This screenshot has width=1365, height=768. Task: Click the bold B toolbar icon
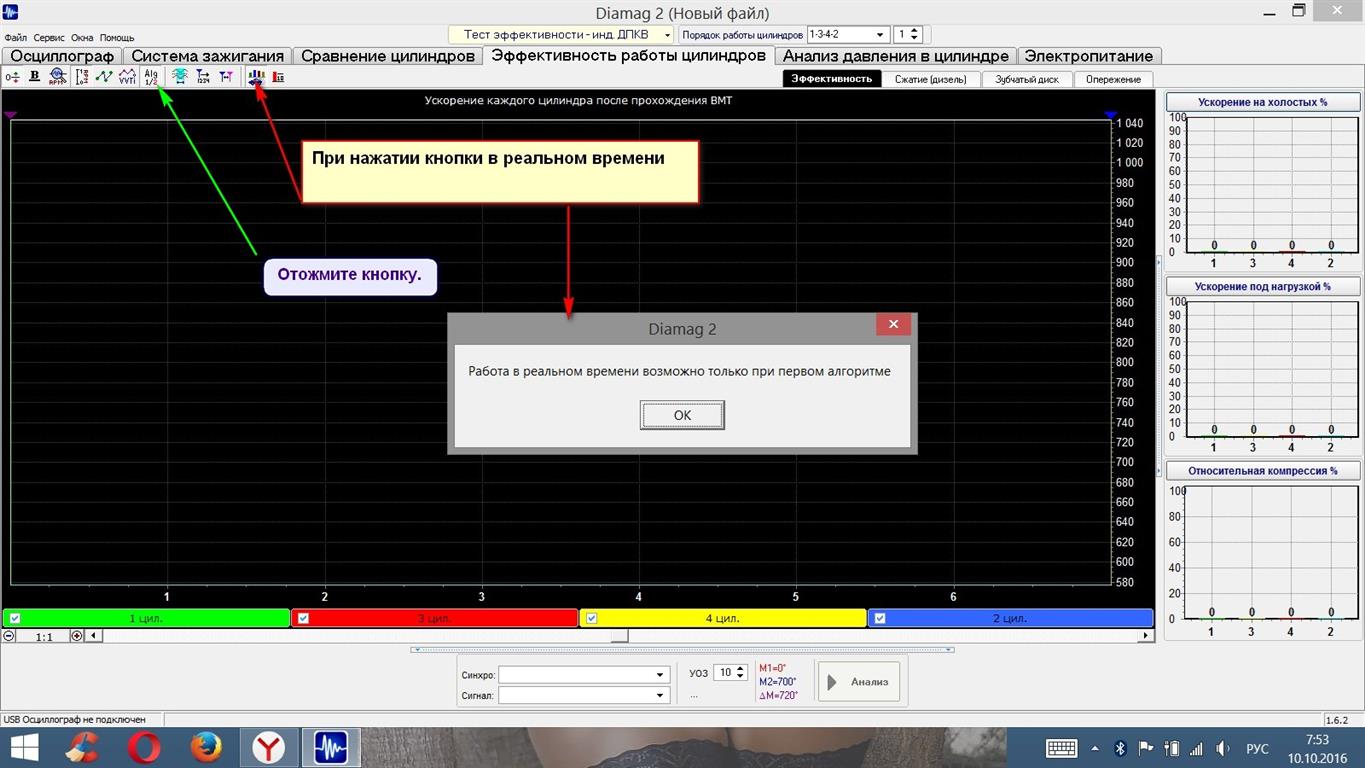[35, 77]
